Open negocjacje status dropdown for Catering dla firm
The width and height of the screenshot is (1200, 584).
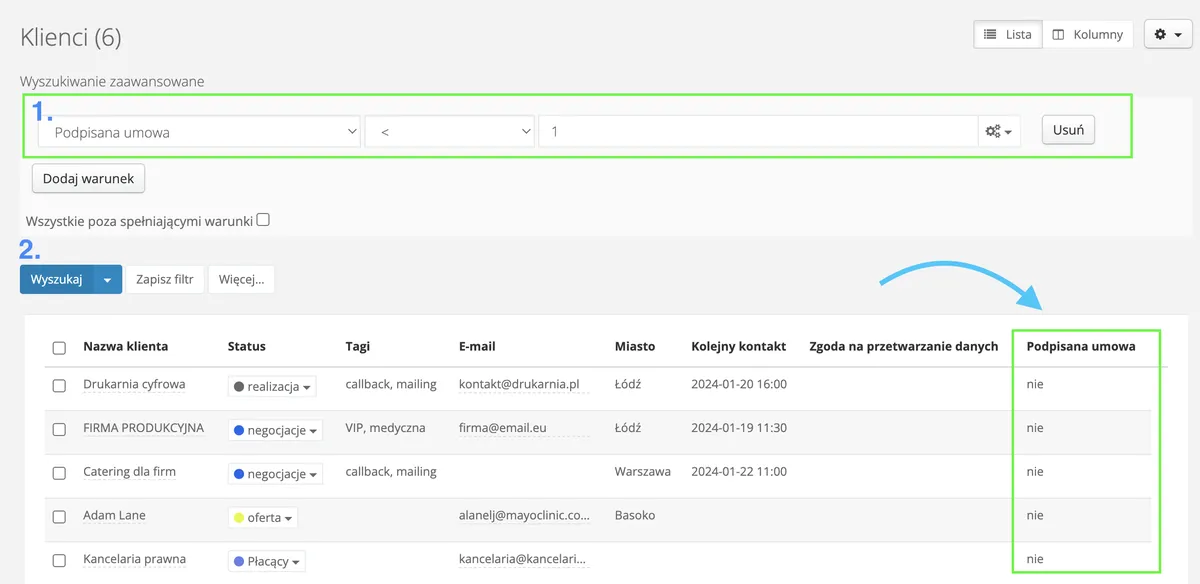pyautogui.click(x=276, y=474)
